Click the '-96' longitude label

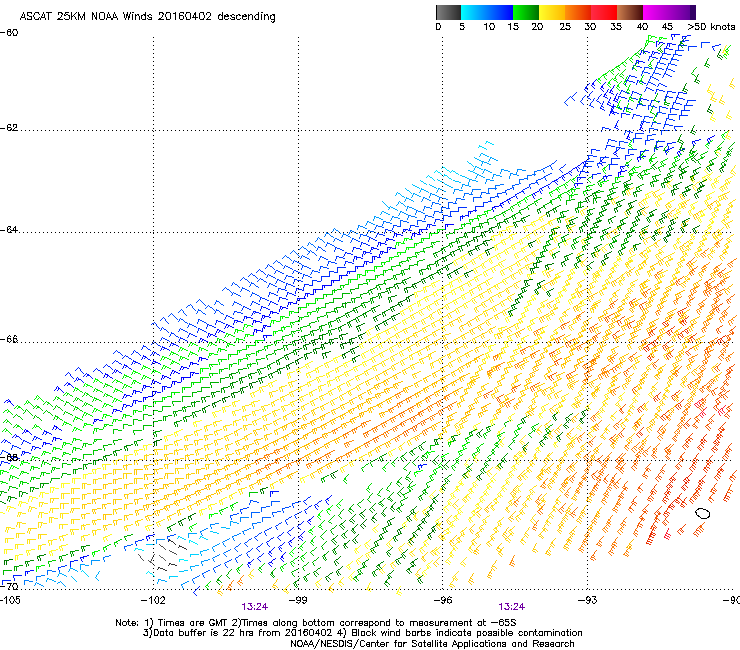pyautogui.click(x=443, y=600)
